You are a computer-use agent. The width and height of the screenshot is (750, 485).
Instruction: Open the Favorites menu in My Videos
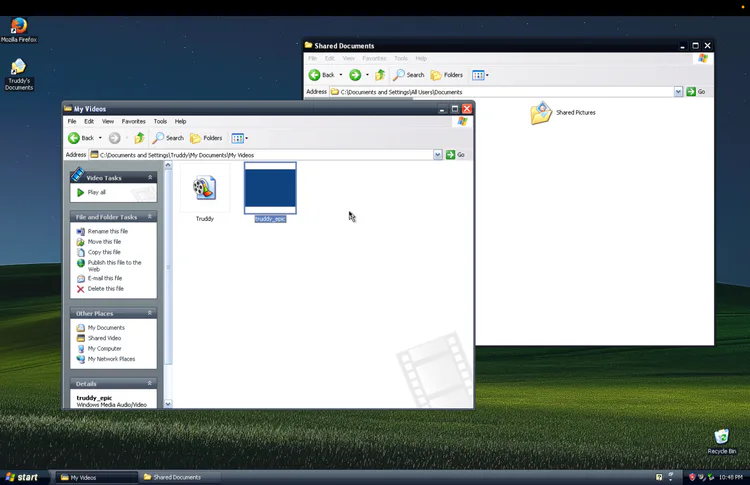133,121
